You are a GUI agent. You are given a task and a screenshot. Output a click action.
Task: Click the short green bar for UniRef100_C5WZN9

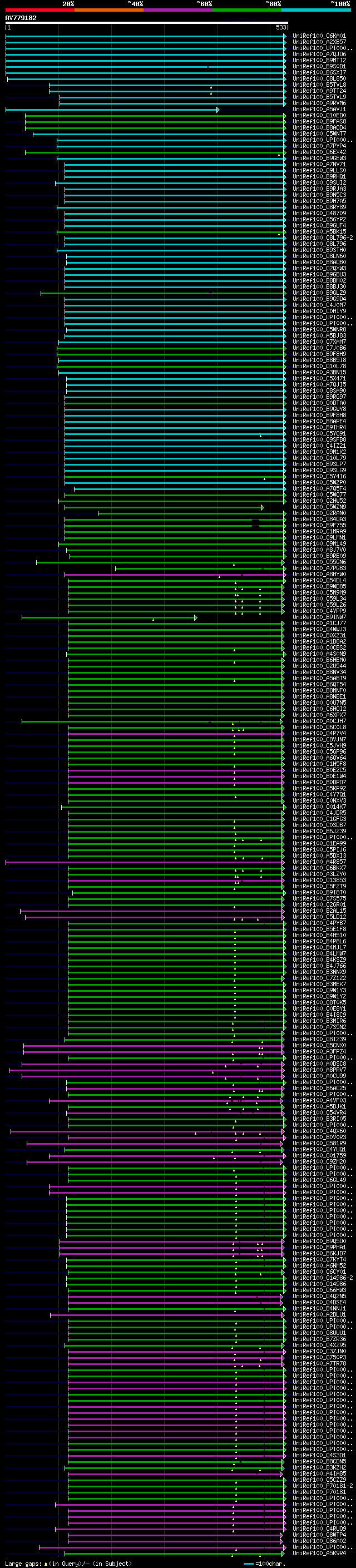164,507
